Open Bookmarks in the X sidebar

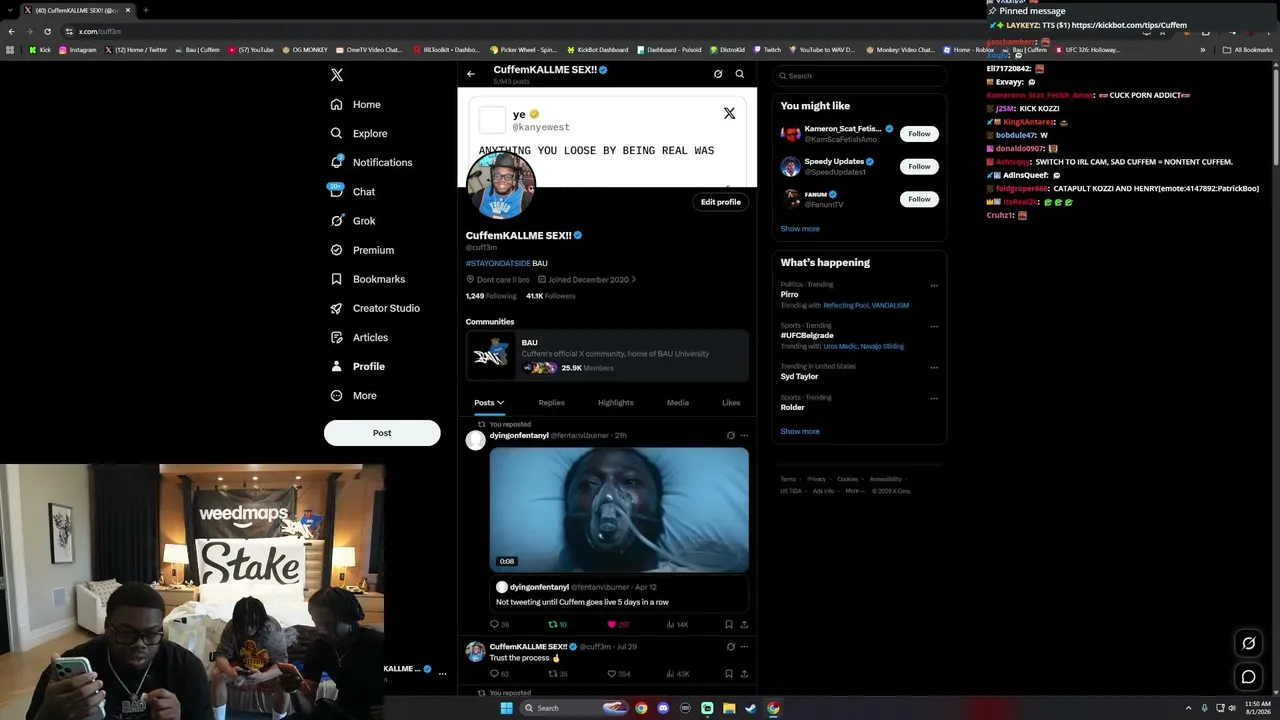(367, 279)
